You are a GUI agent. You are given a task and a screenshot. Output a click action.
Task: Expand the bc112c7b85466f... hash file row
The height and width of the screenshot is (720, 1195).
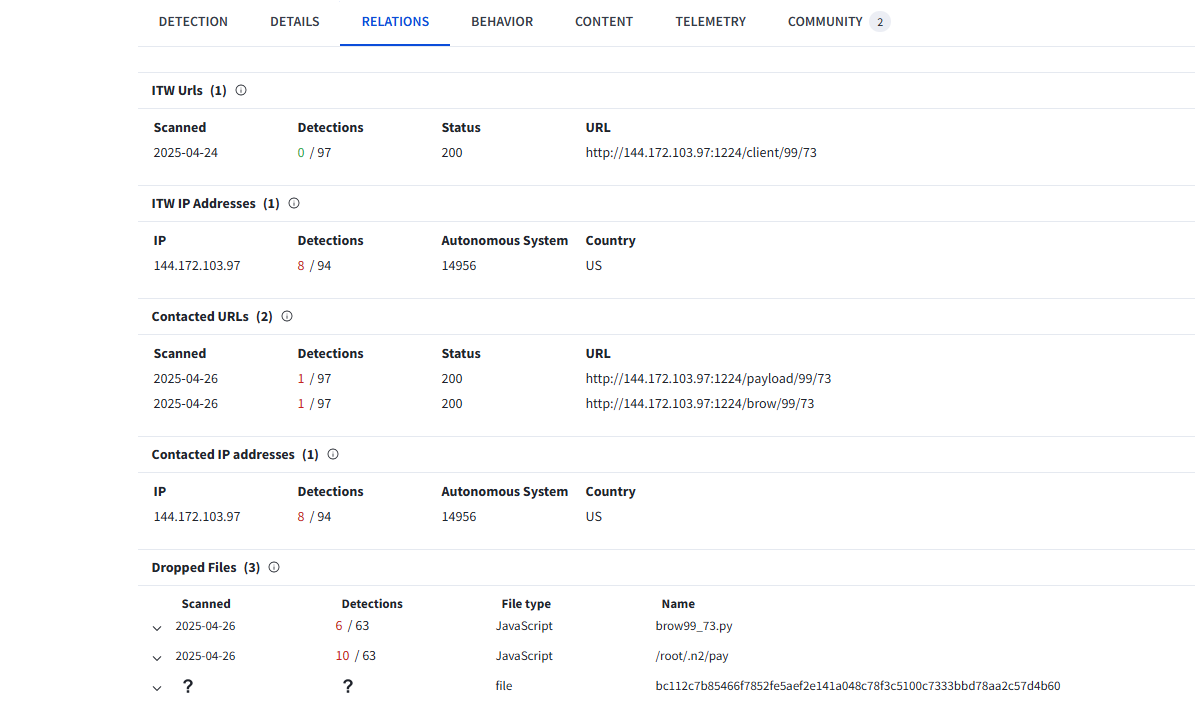pos(157,688)
